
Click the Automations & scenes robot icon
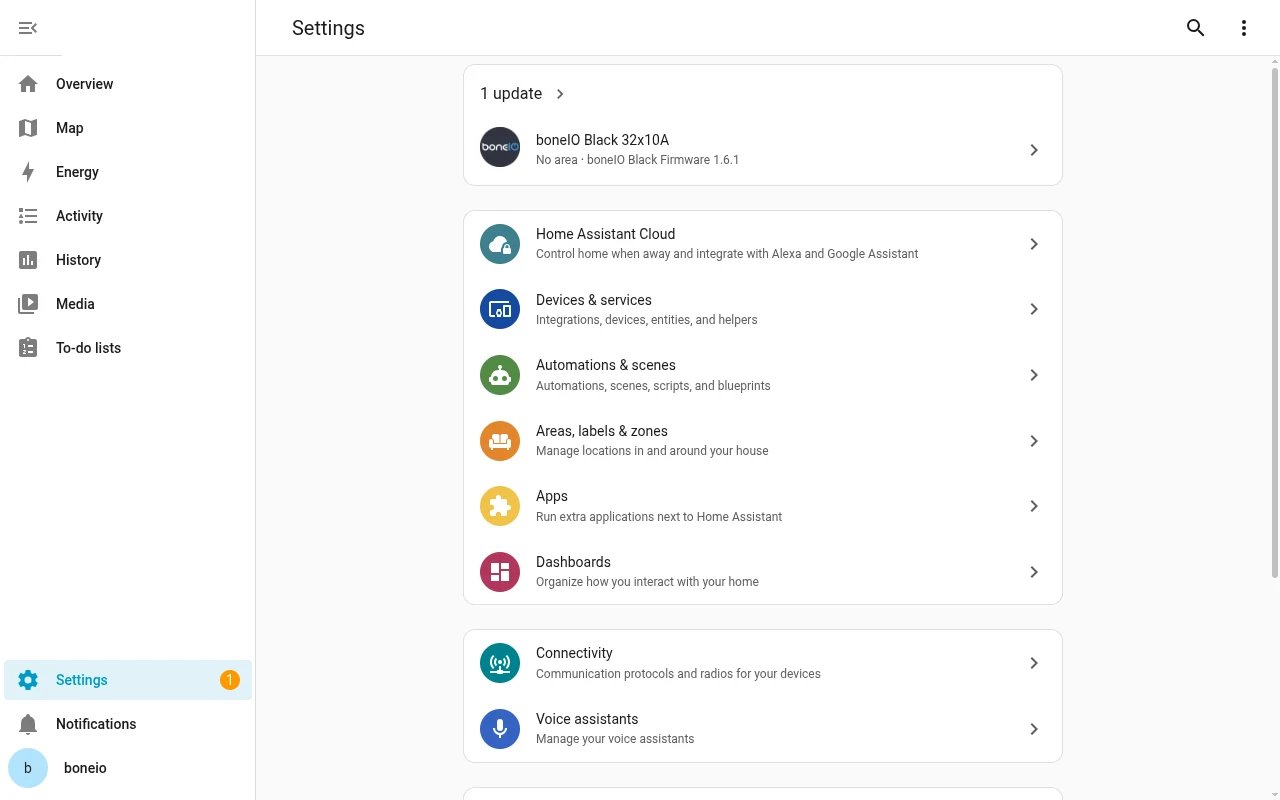[x=500, y=375]
